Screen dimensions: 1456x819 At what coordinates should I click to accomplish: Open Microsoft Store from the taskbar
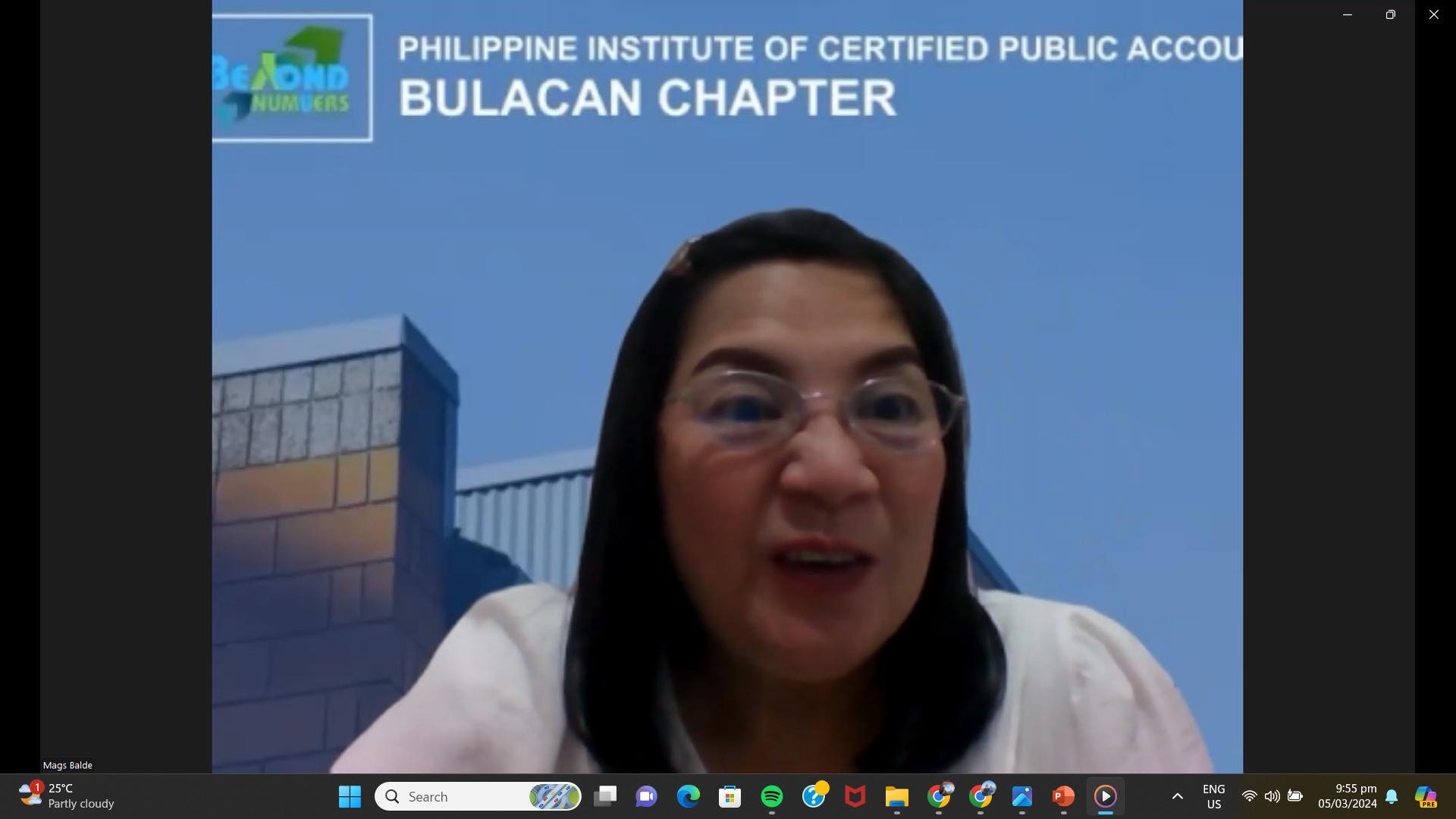(730, 796)
